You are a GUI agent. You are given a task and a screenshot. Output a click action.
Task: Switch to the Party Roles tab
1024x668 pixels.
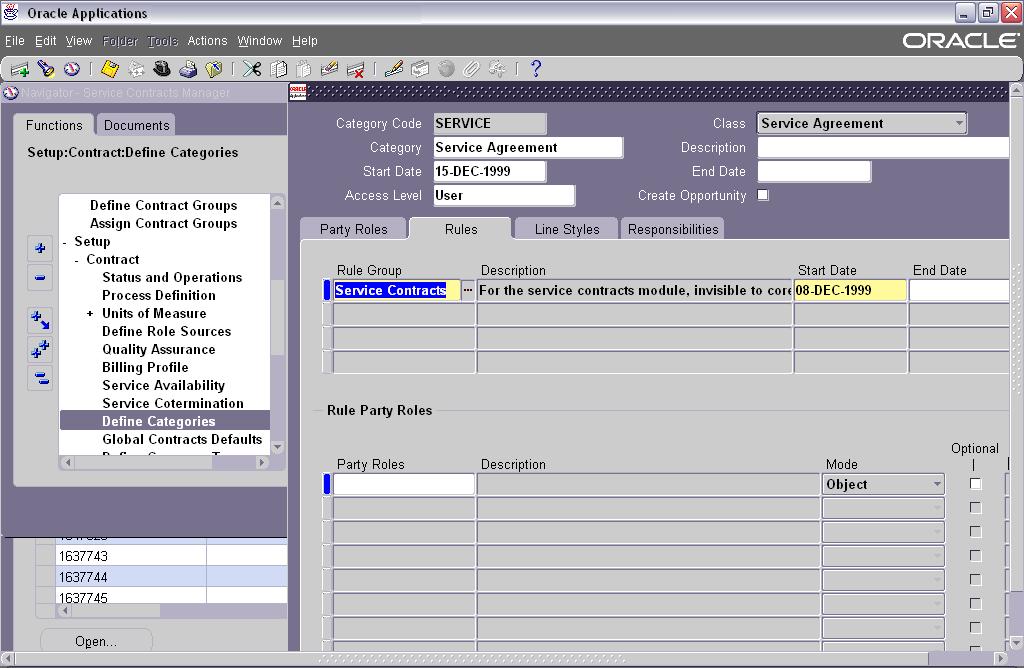pyautogui.click(x=353, y=228)
